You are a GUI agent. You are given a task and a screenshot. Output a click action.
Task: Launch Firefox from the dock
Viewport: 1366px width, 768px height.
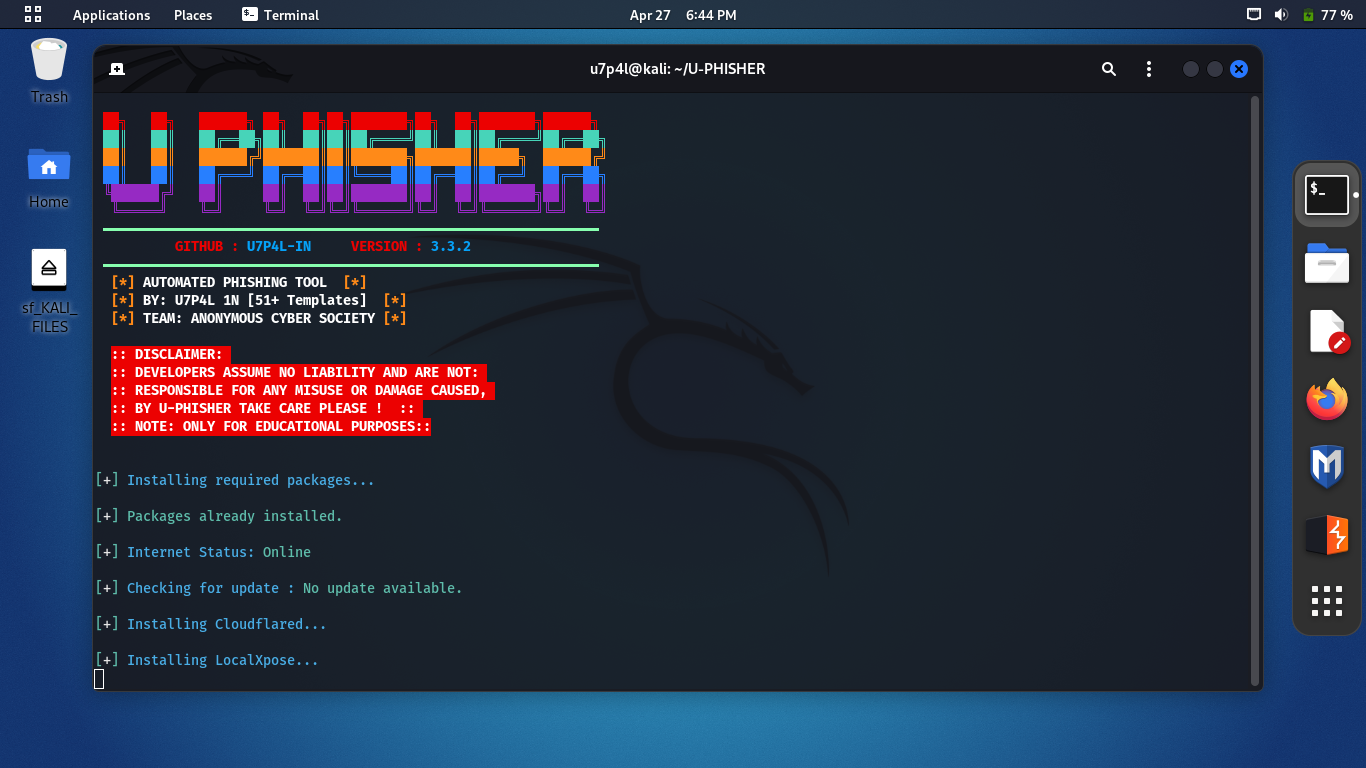click(x=1327, y=400)
